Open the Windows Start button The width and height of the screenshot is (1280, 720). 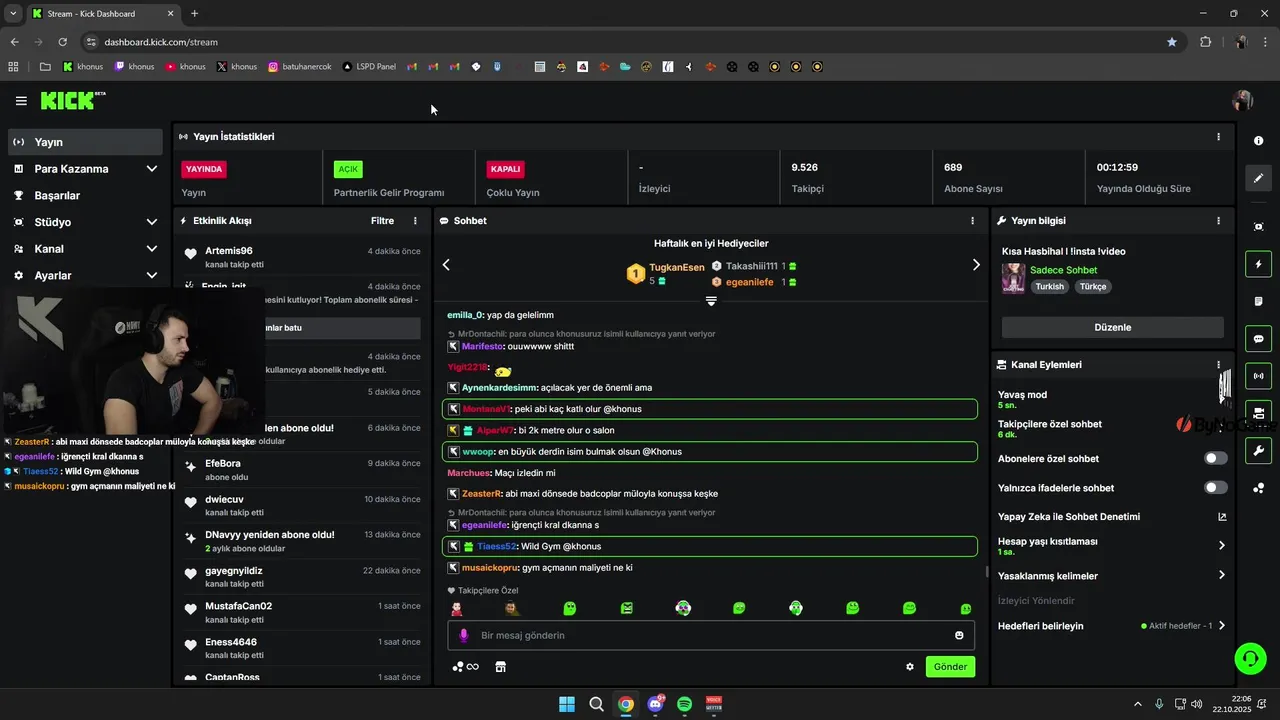coord(567,704)
